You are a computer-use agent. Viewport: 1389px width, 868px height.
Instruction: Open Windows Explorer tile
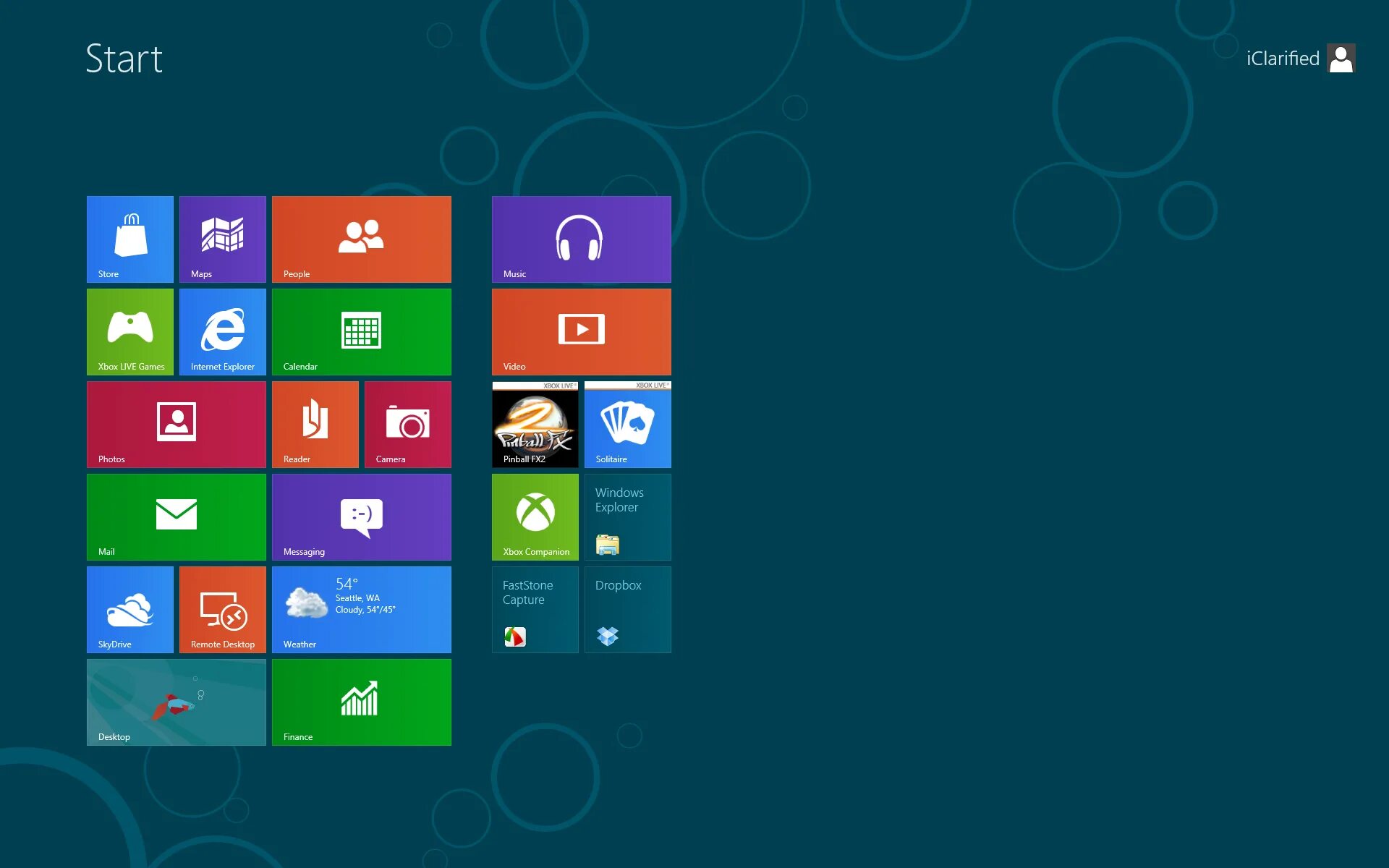628,516
